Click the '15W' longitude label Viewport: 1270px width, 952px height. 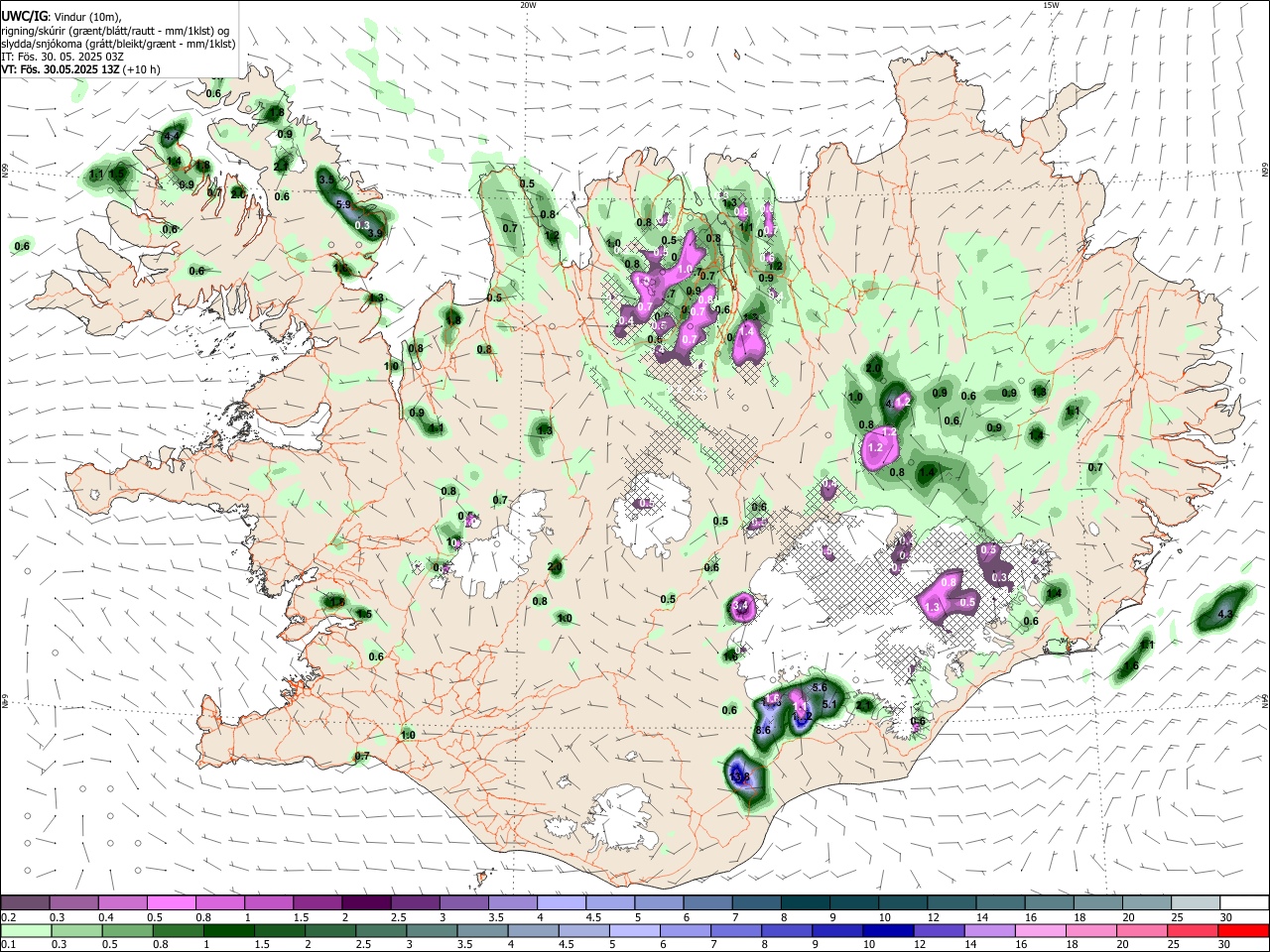pos(1051,5)
